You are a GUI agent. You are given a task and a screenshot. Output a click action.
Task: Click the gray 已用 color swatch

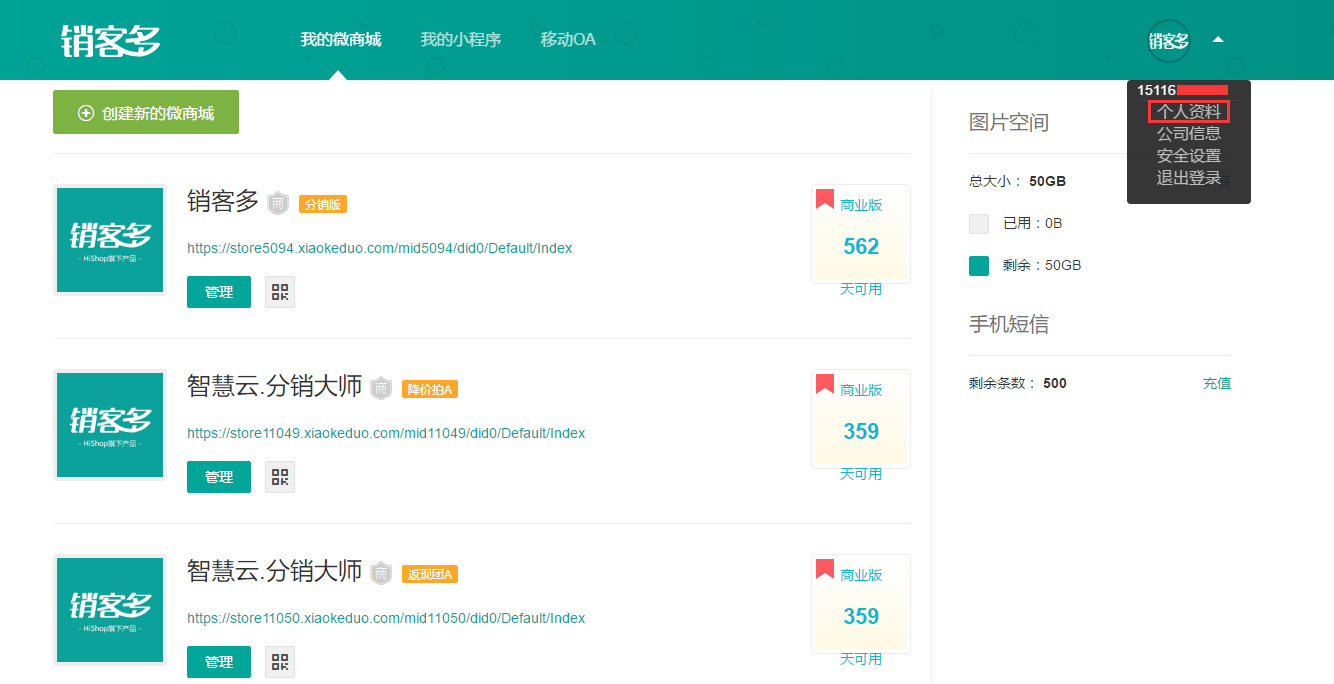[x=979, y=223]
